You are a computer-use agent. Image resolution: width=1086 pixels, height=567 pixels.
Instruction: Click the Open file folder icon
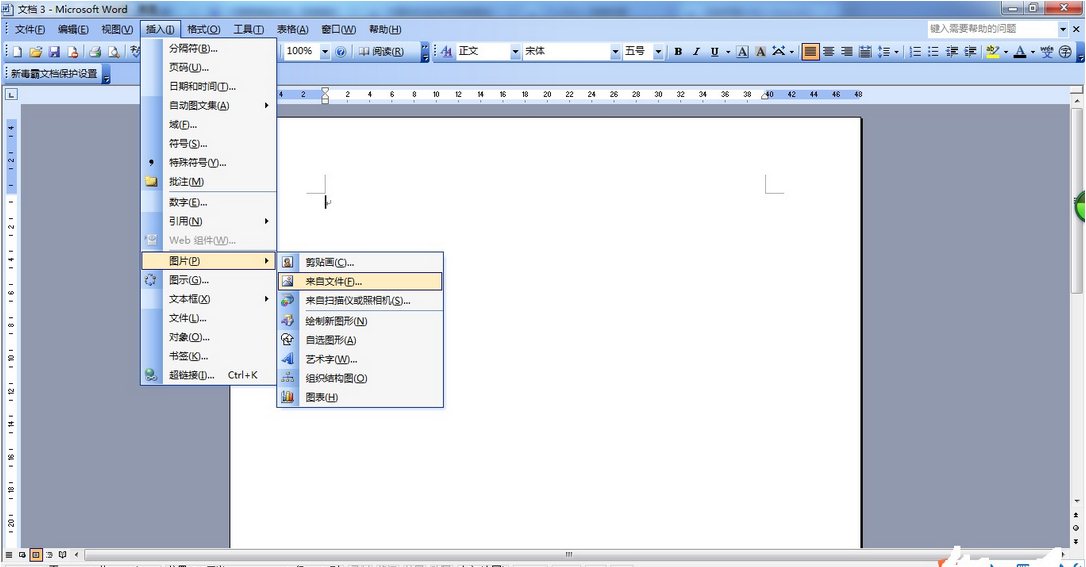click(x=36, y=52)
